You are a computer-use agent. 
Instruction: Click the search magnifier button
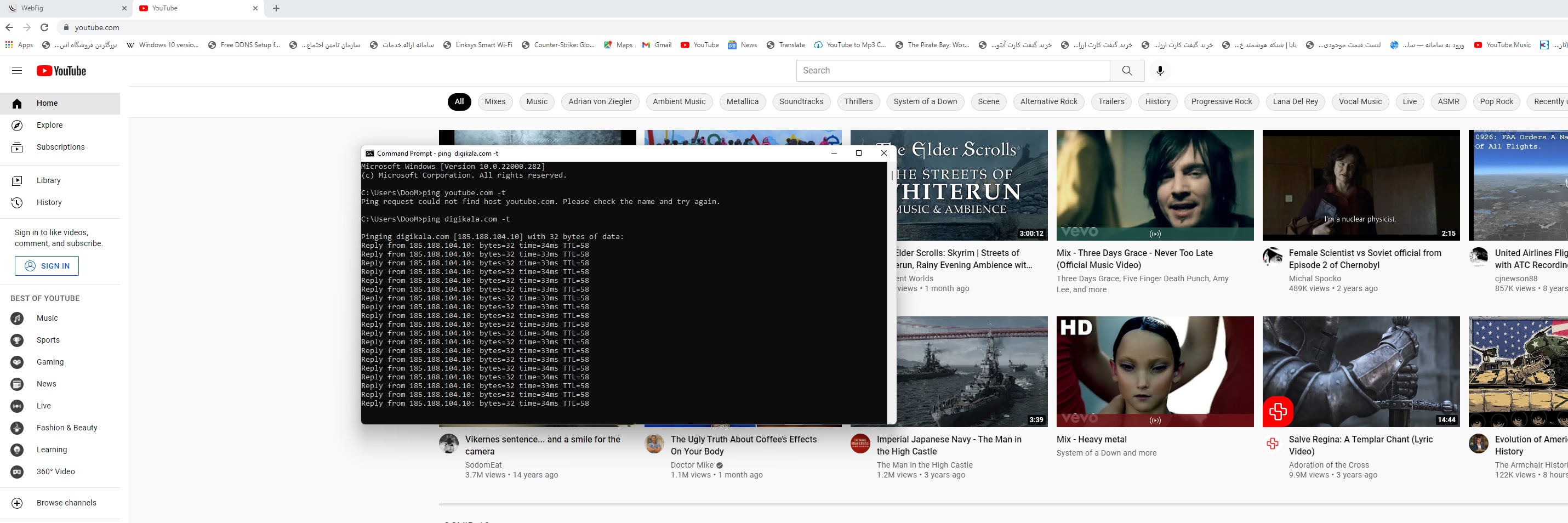tap(1127, 71)
